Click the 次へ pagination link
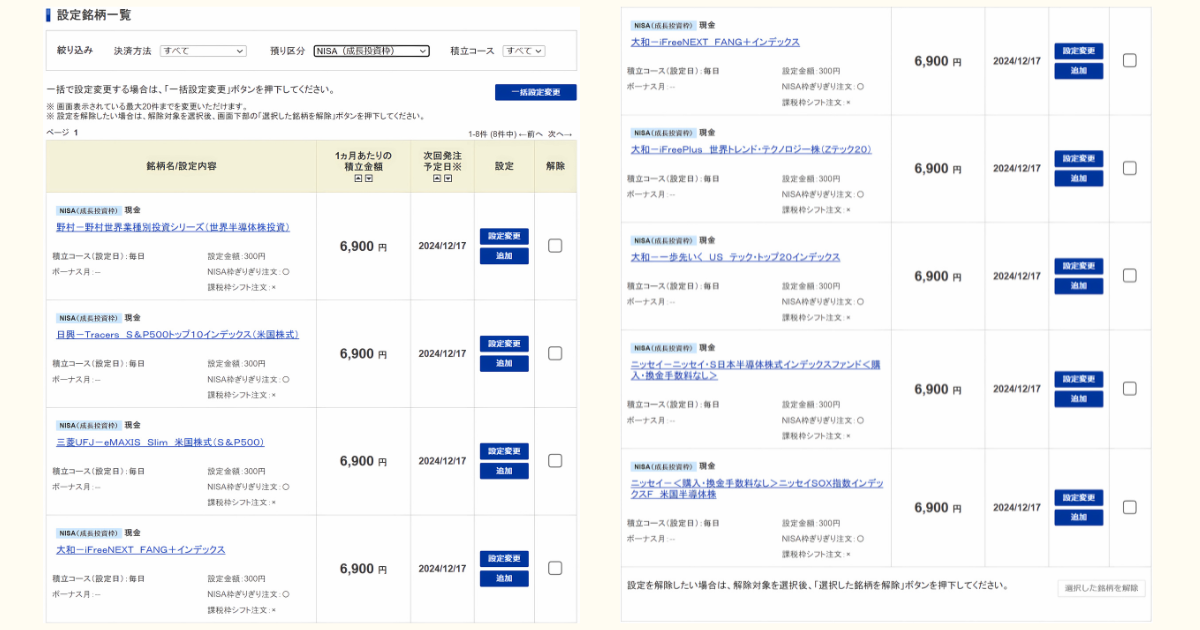Image resolution: width=1200 pixels, height=630 pixels. [558, 134]
